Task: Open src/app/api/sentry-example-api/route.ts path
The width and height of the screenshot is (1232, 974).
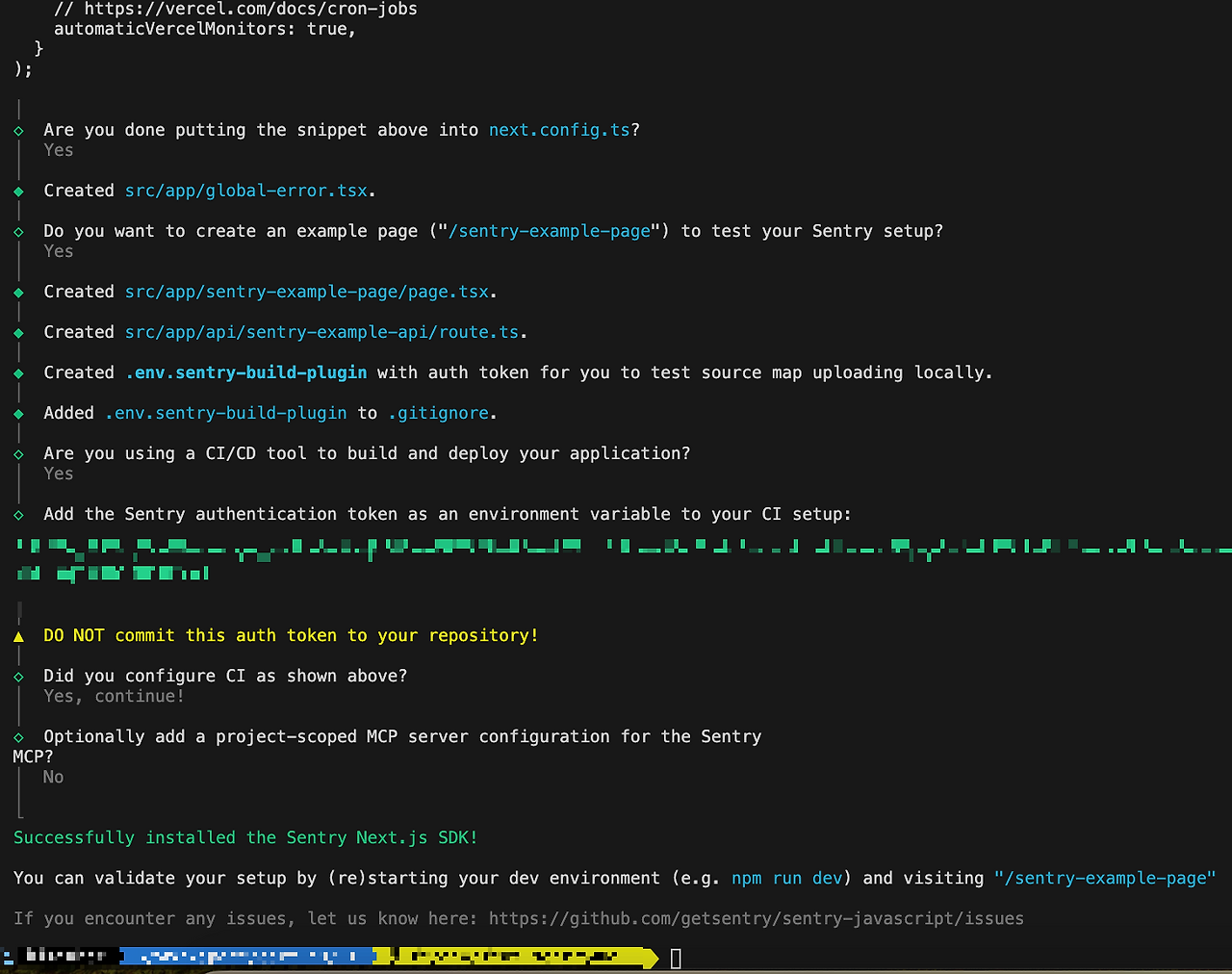Action: [x=322, y=332]
